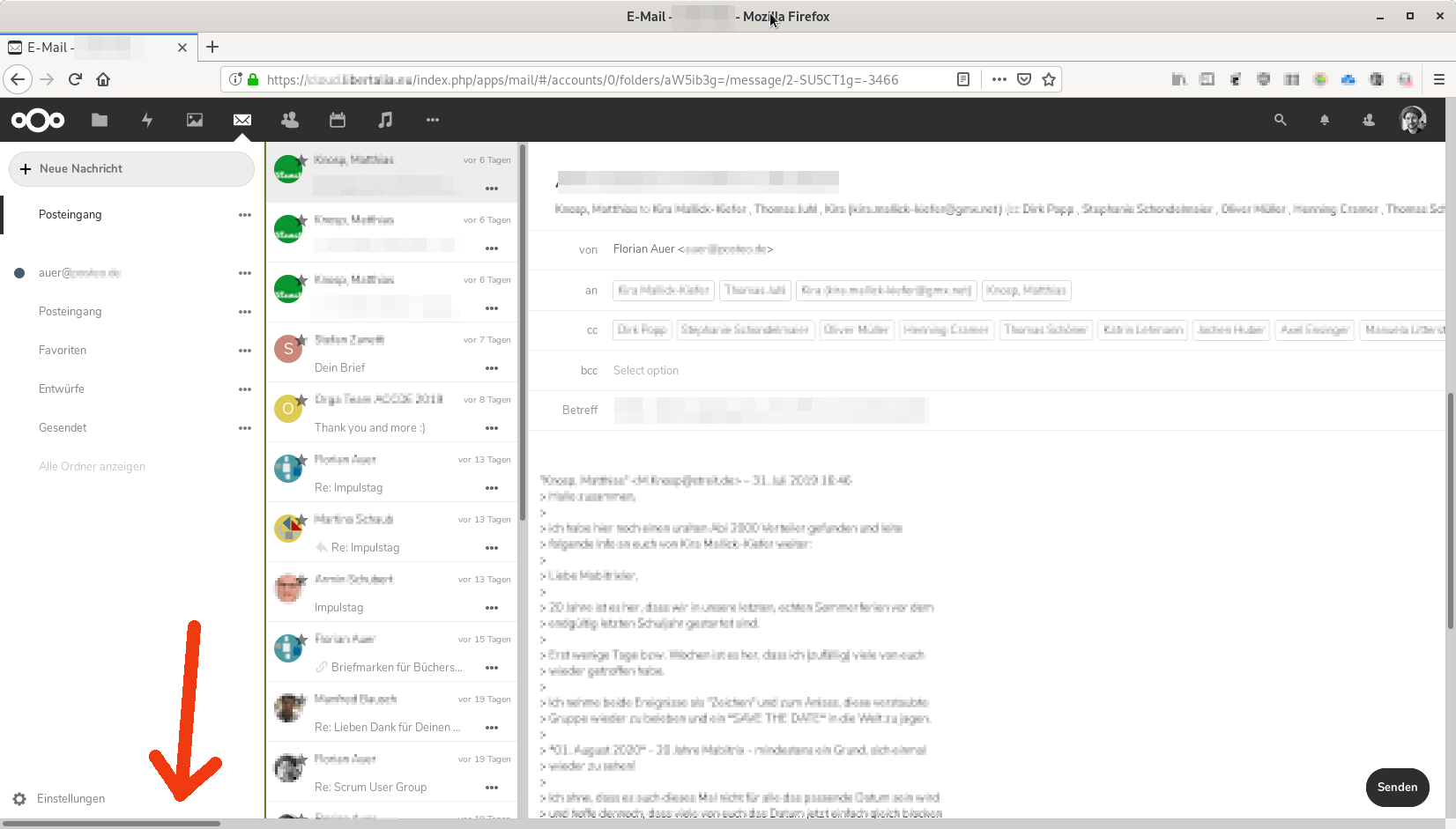Open the Calendar app icon
Screen dimensions: 1456x829
coord(338,120)
